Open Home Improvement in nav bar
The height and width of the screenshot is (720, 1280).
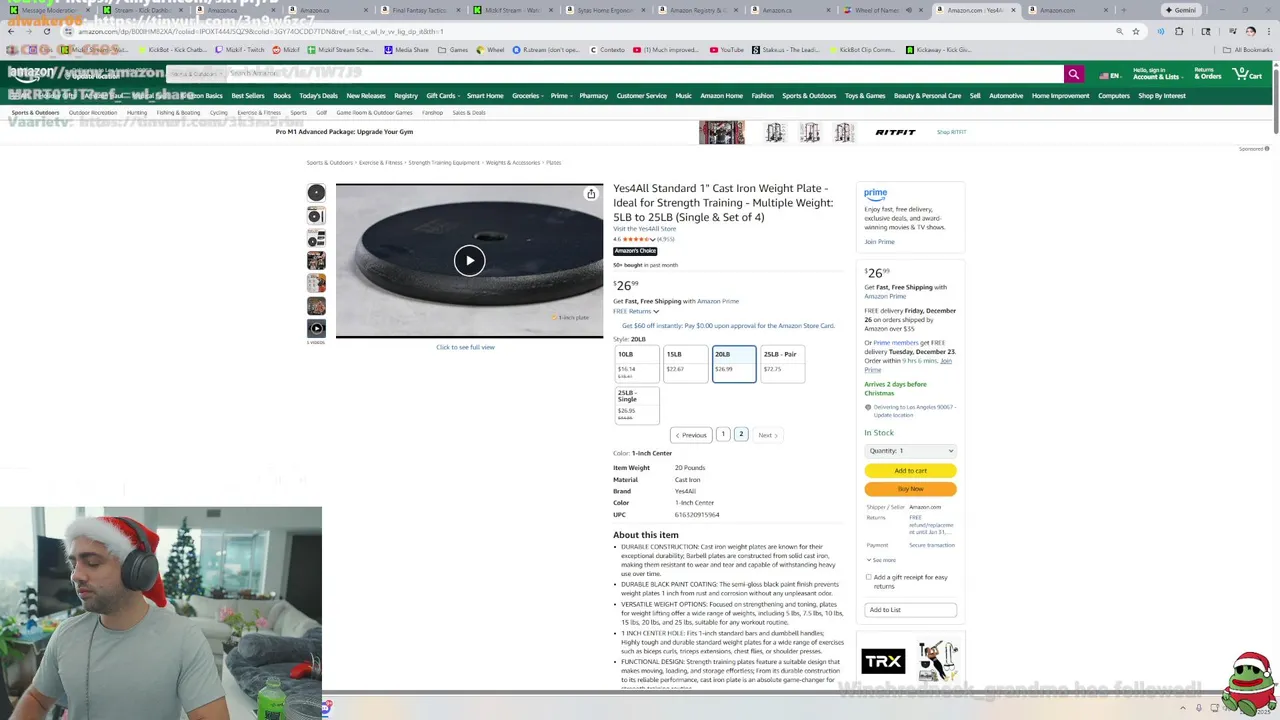(x=1060, y=96)
